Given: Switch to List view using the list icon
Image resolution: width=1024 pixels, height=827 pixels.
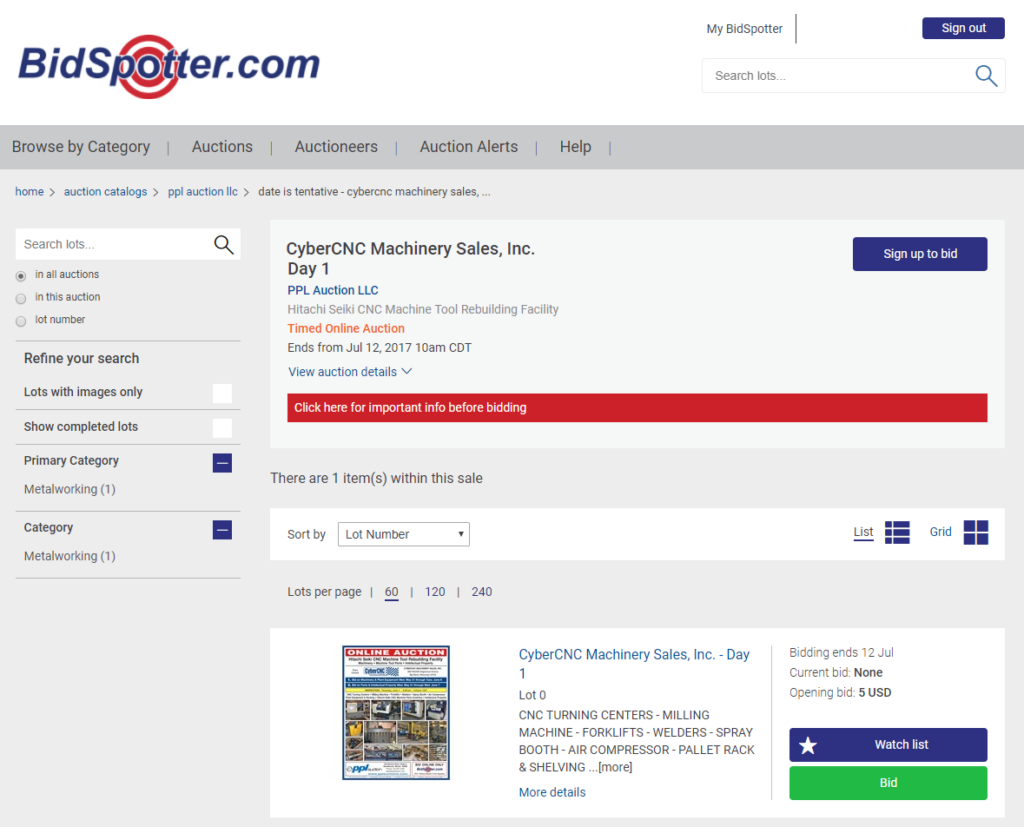Looking at the screenshot, I should click(897, 532).
